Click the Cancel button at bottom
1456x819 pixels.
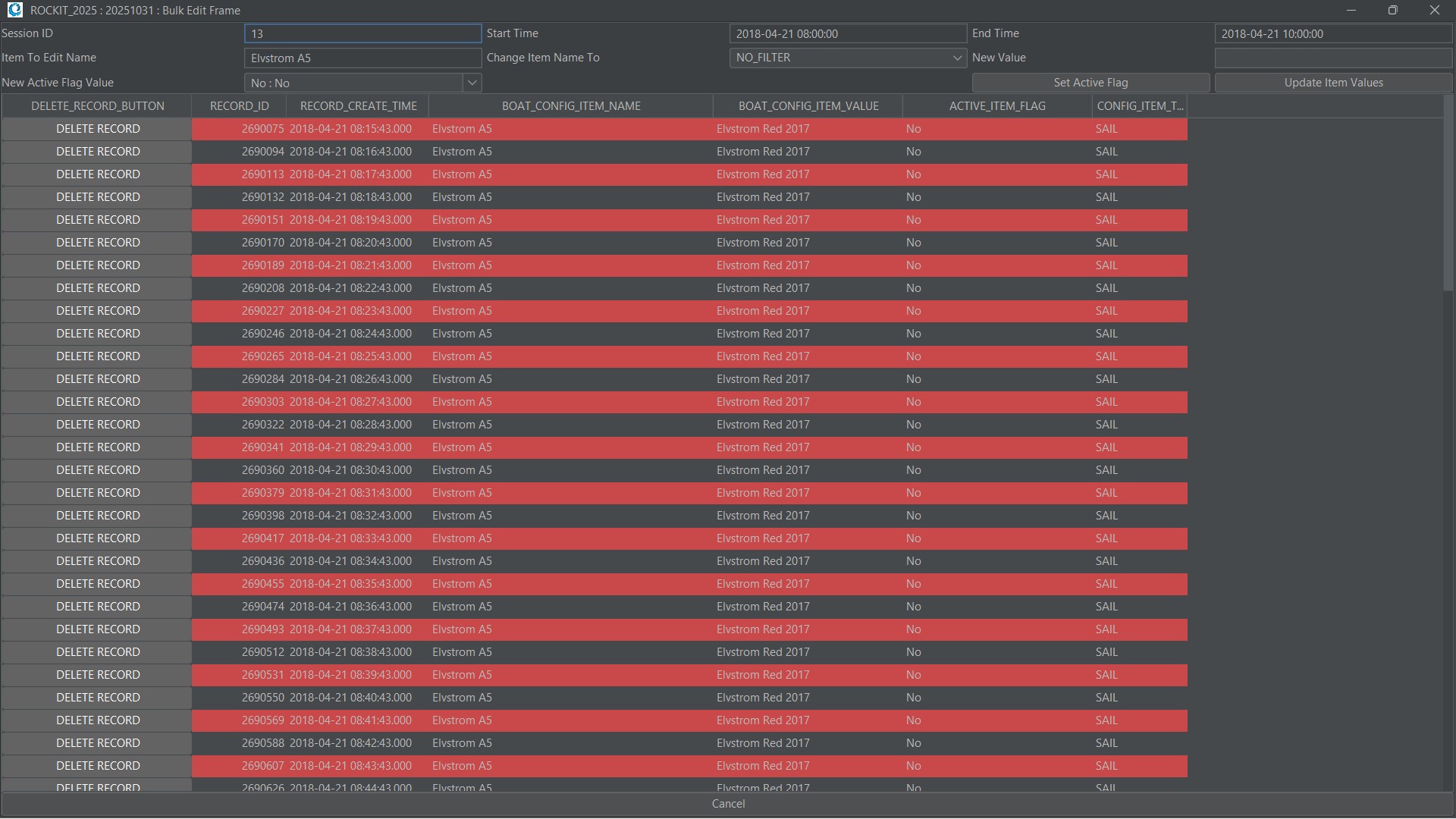727,804
